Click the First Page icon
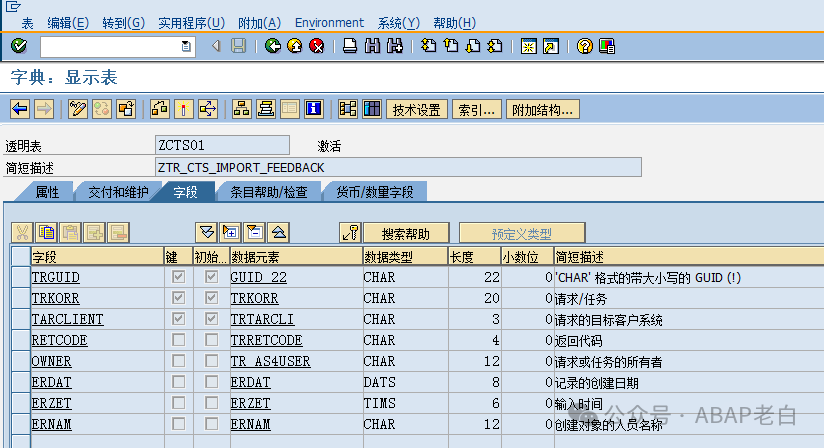824x448 pixels. (429, 46)
